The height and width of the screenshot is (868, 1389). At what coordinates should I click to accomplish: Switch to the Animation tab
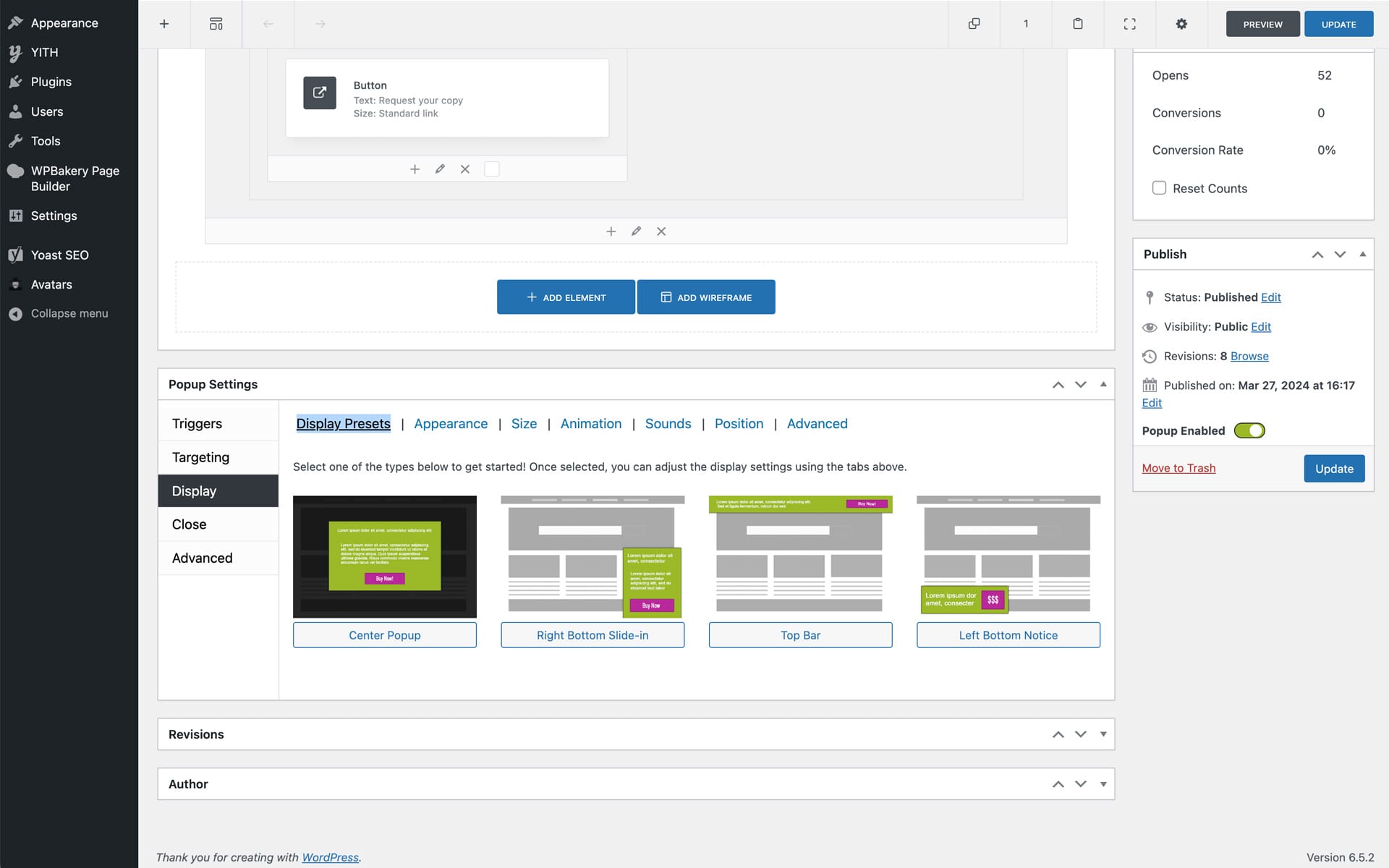coord(590,424)
